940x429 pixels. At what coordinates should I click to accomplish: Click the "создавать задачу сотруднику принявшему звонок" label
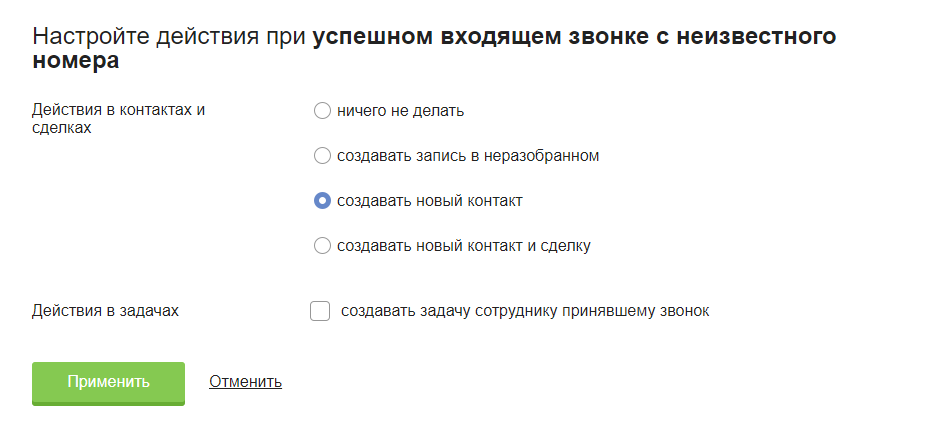pyautogui.click(x=525, y=311)
